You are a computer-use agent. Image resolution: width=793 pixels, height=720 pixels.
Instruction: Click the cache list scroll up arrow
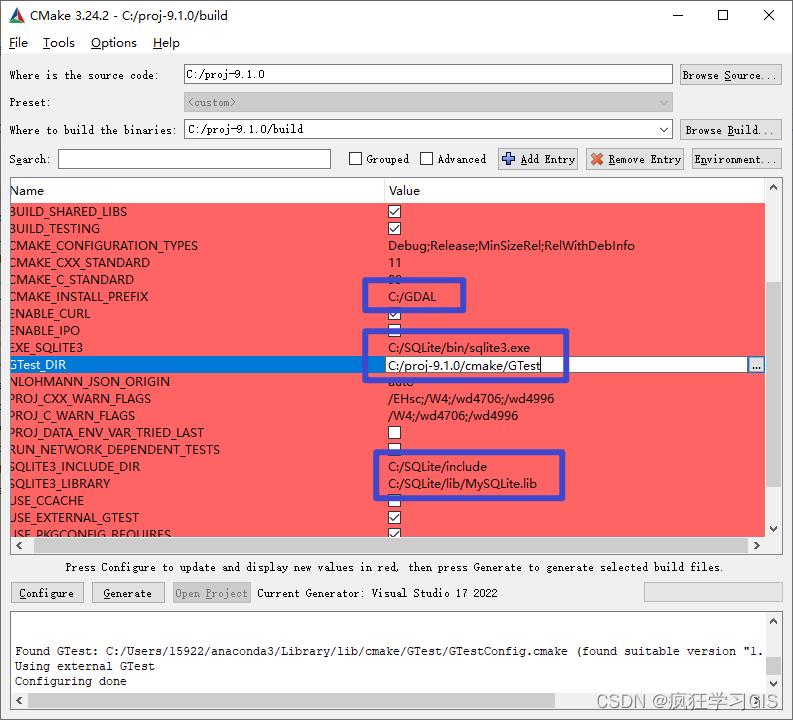pos(773,188)
